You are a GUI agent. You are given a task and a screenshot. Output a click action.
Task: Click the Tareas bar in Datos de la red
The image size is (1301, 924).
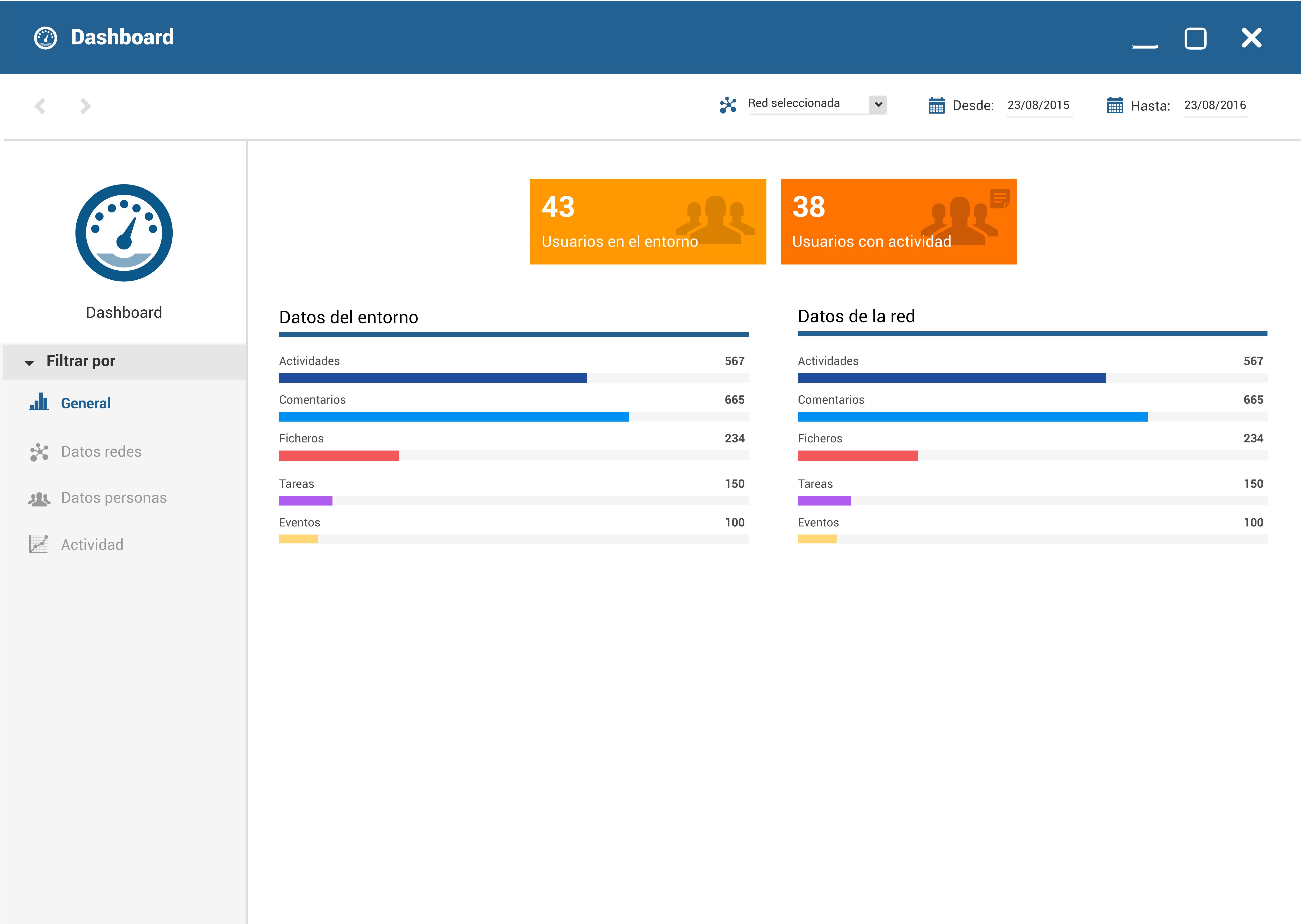tap(1033, 501)
